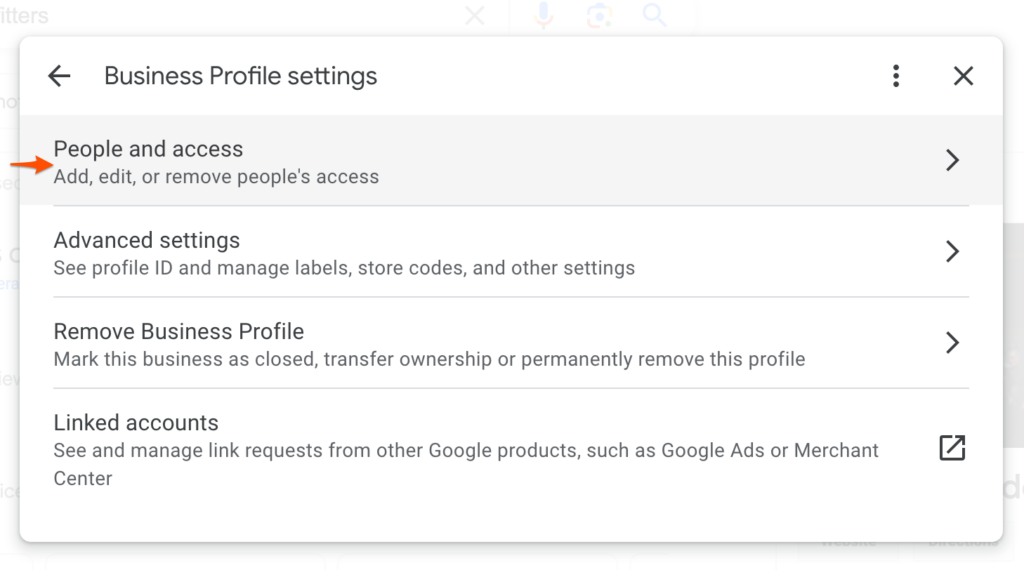Click 'See profile ID and manage labels' description

344,268
